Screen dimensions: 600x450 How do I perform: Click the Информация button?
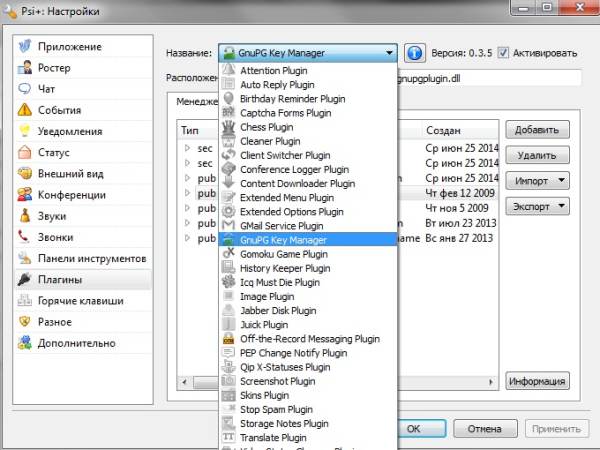click(x=537, y=381)
